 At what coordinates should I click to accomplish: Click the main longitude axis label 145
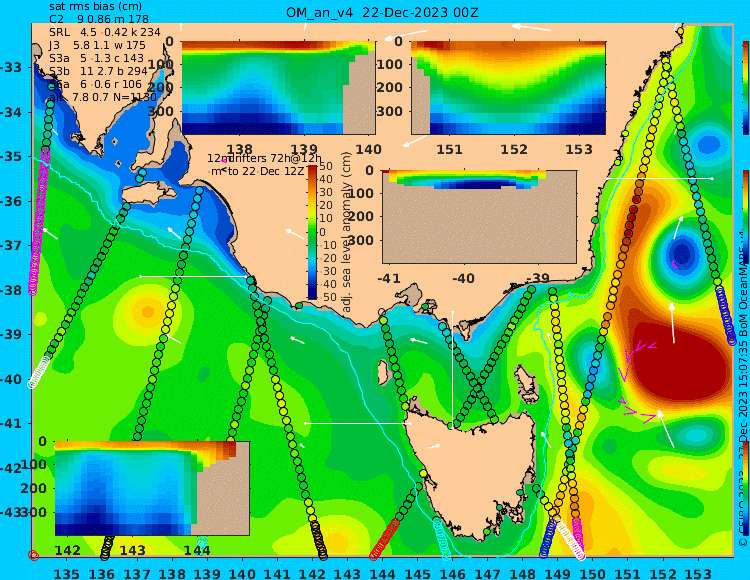[417, 574]
